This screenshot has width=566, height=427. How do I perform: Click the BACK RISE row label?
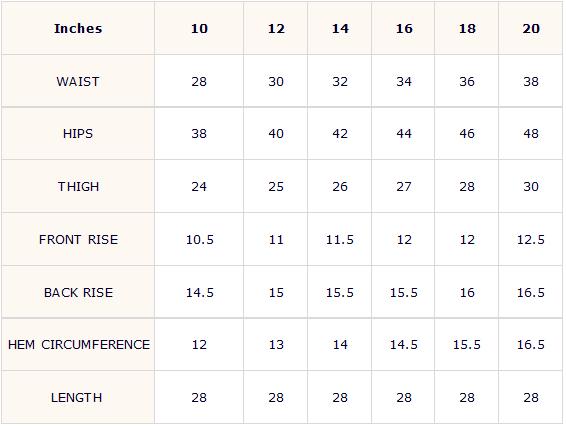coord(78,292)
